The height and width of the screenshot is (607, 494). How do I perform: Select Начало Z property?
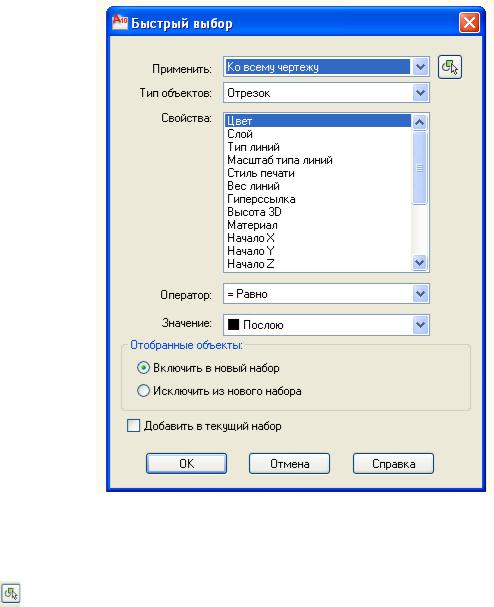click(317, 264)
